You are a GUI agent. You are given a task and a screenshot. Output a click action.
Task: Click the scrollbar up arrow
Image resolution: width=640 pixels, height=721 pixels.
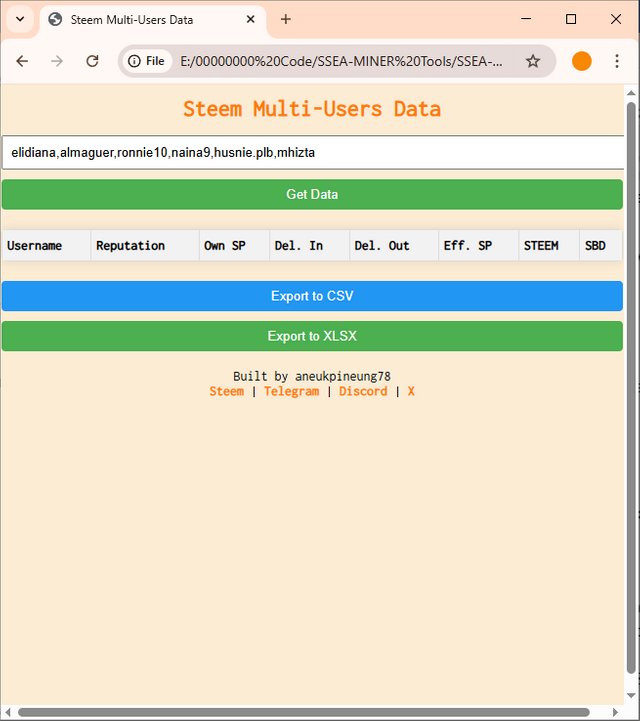click(x=631, y=93)
